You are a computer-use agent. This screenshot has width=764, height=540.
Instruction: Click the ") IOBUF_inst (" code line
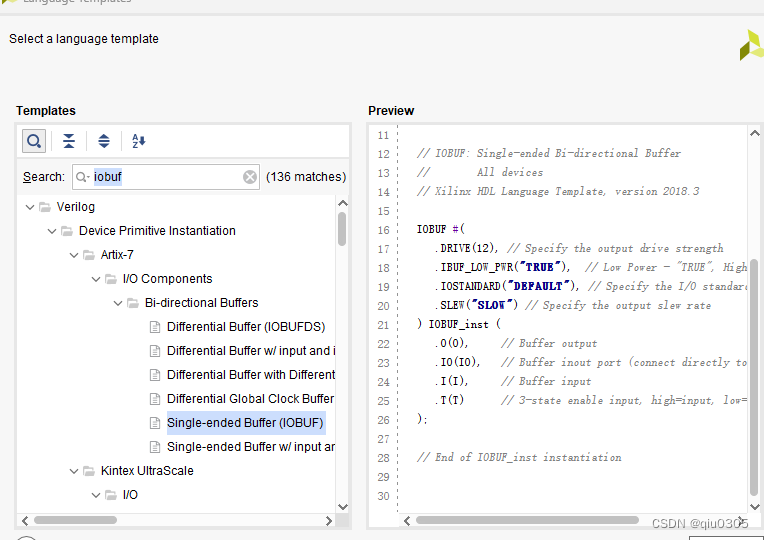pyautogui.click(x=458, y=325)
